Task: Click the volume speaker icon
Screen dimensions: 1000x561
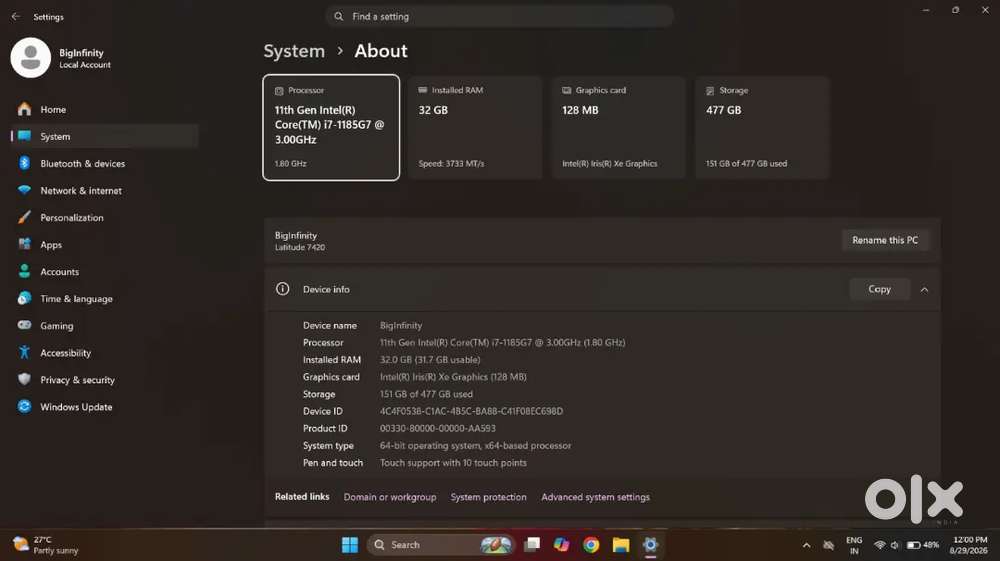Action: point(894,545)
